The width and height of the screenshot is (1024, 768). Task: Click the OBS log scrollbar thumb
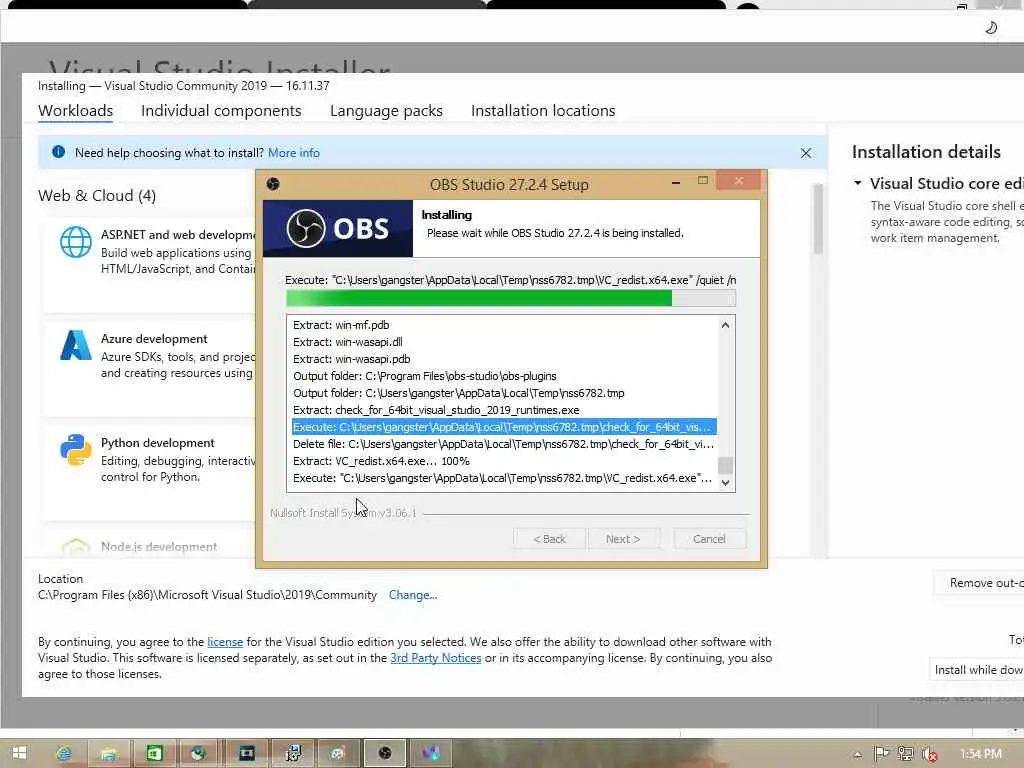tap(725, 465)
